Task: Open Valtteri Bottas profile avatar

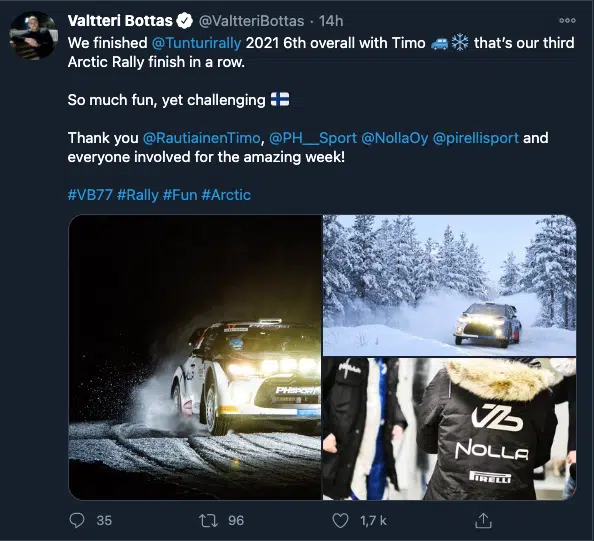Action: point(33,35)
